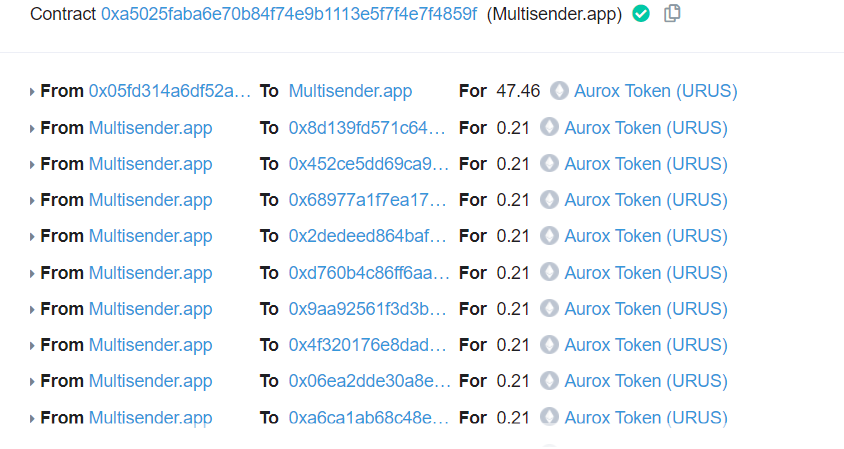
Task: Click token icon in the 0x8d139fd571c64 row
Action: pos(549,128)
